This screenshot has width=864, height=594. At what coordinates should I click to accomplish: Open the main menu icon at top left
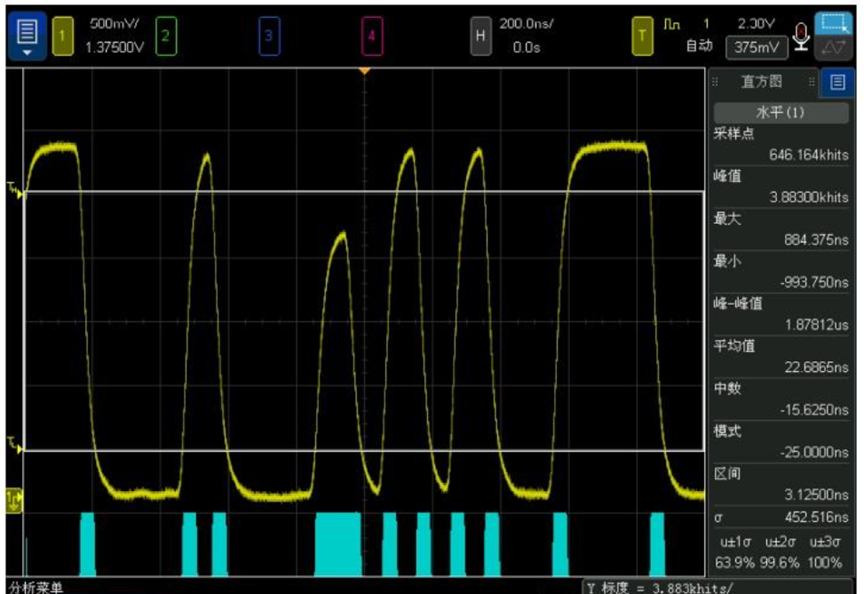click(26, 36)
